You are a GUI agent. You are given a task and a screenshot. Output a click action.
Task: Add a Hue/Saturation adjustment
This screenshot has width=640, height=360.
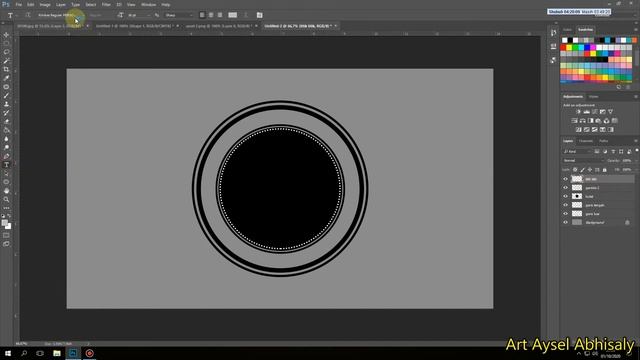point(574,121)
